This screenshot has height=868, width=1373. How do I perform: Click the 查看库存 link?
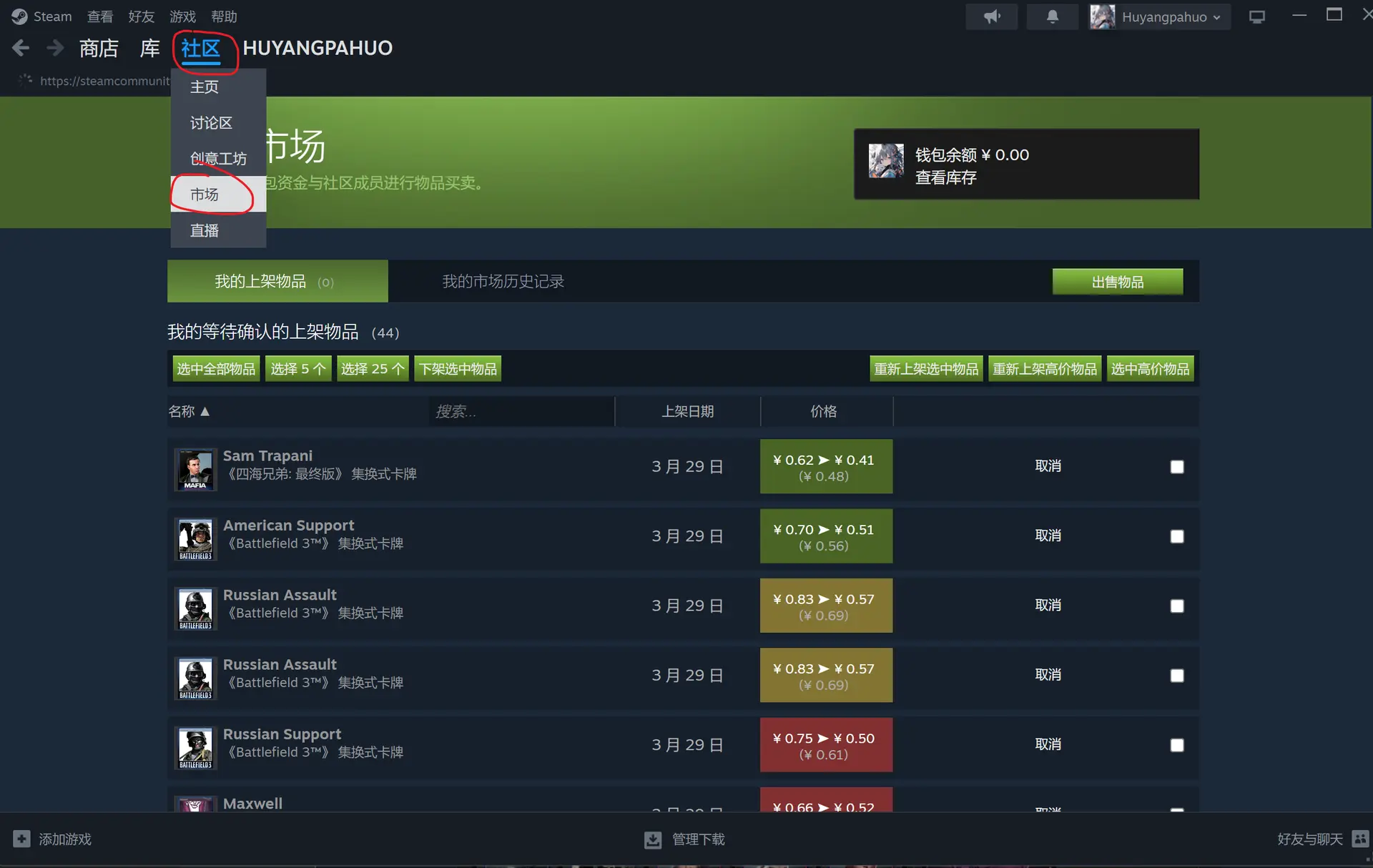946,177
